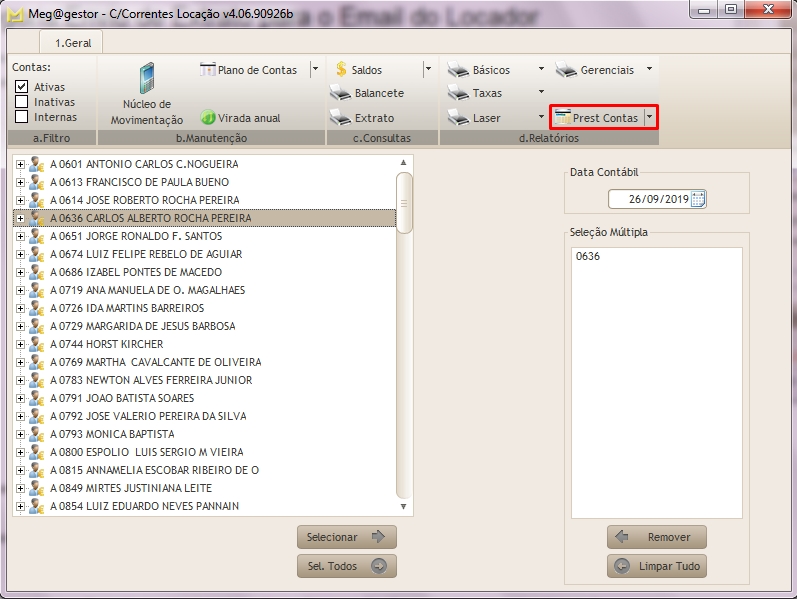Enable the Internas accounts checkbox

tap(22, 117)
